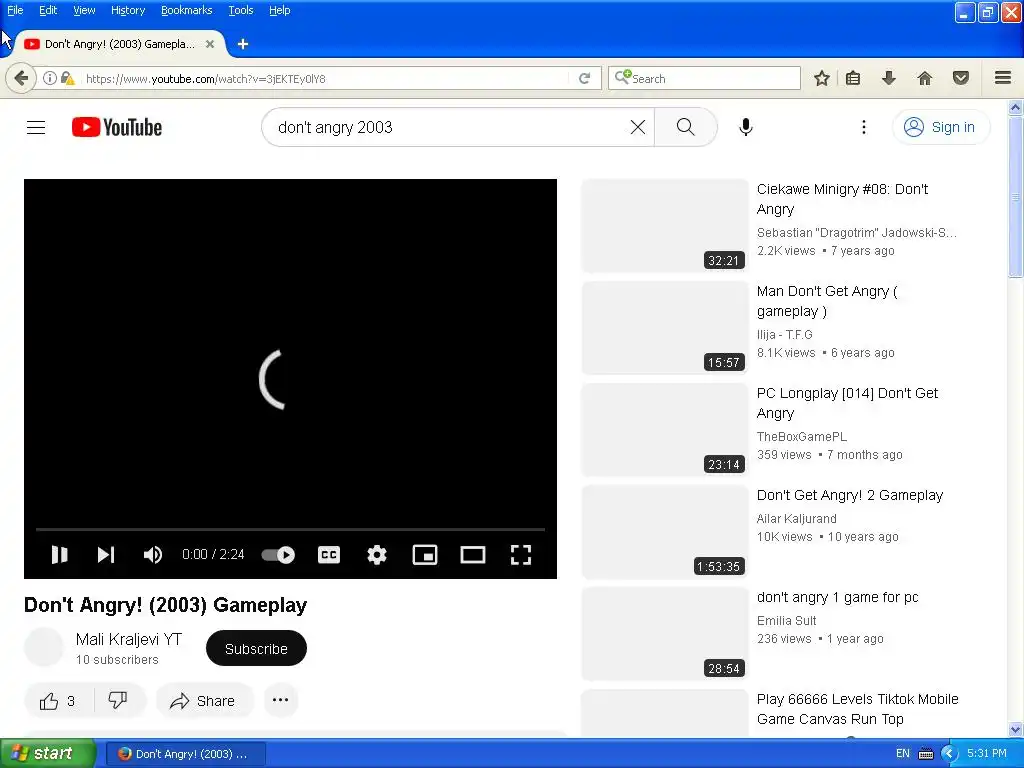Open Windows Start menu

point(48,753)
